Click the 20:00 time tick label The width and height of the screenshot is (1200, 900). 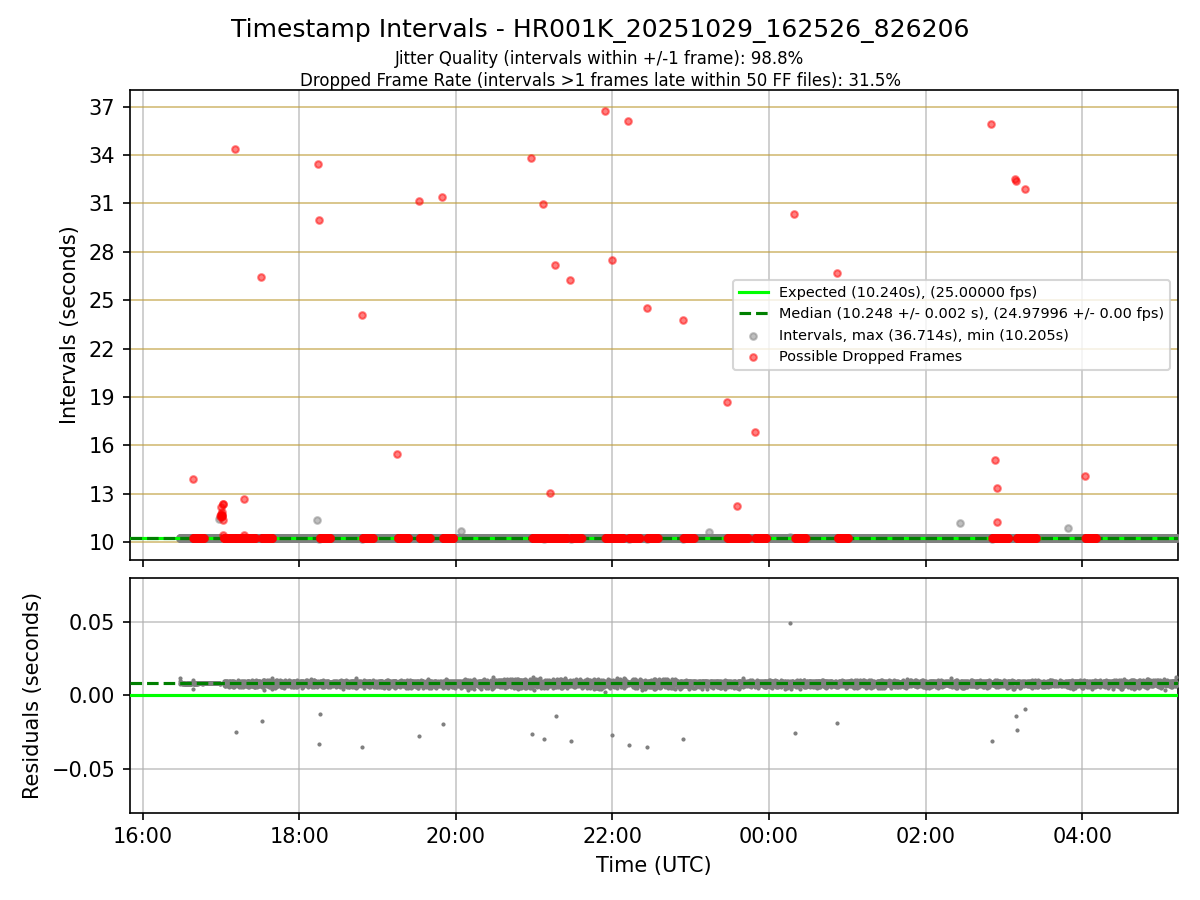[x=456, y=835]
